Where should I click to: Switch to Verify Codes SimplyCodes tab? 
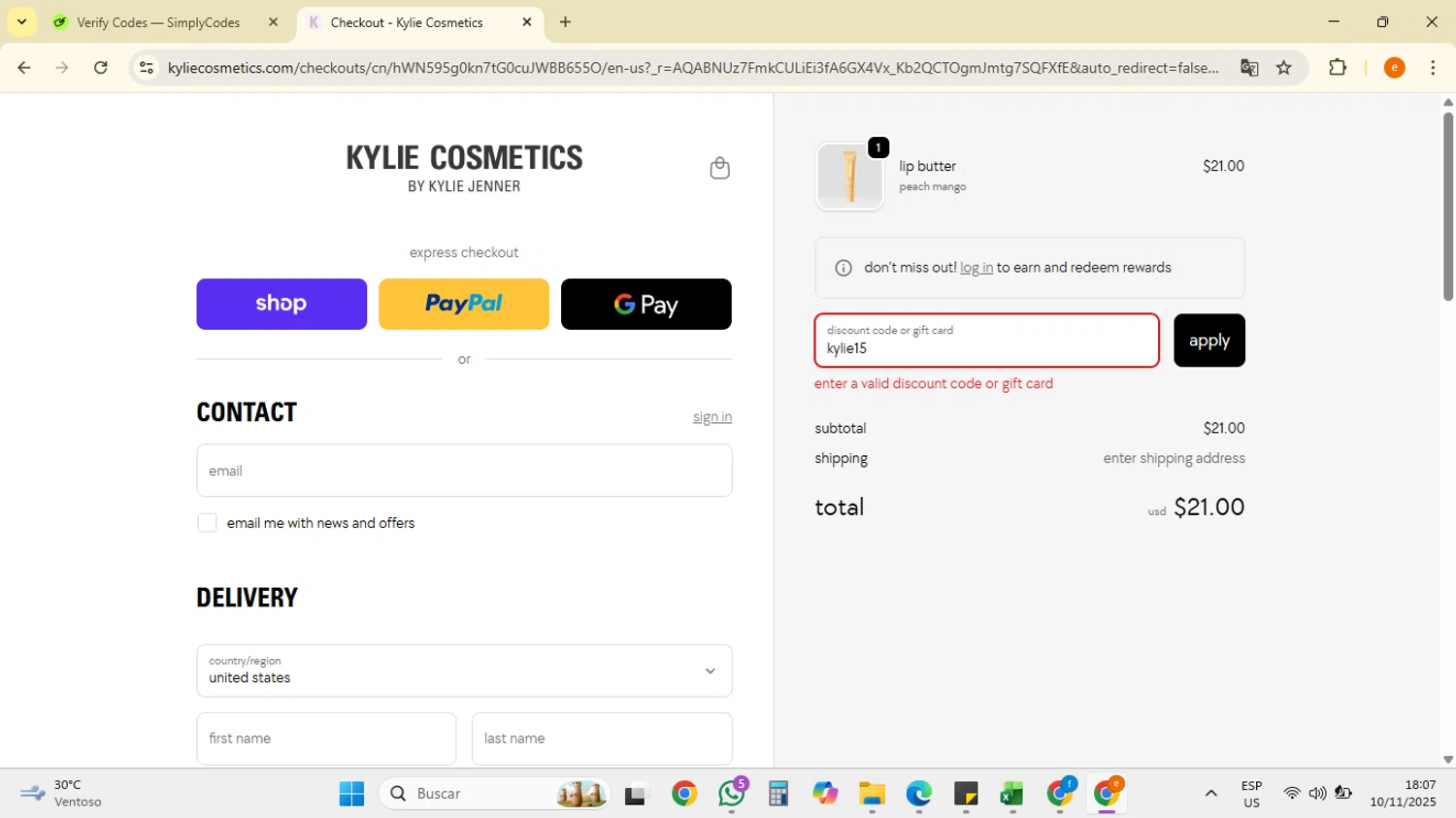(x=158, y=22)
